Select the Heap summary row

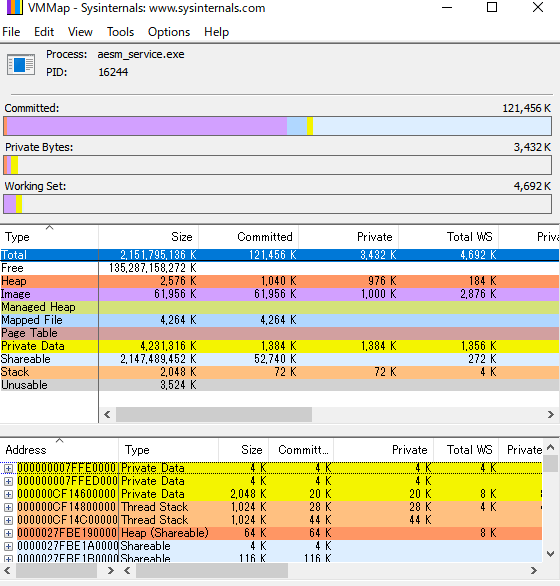pyautogui.click(x=280, y=281)
